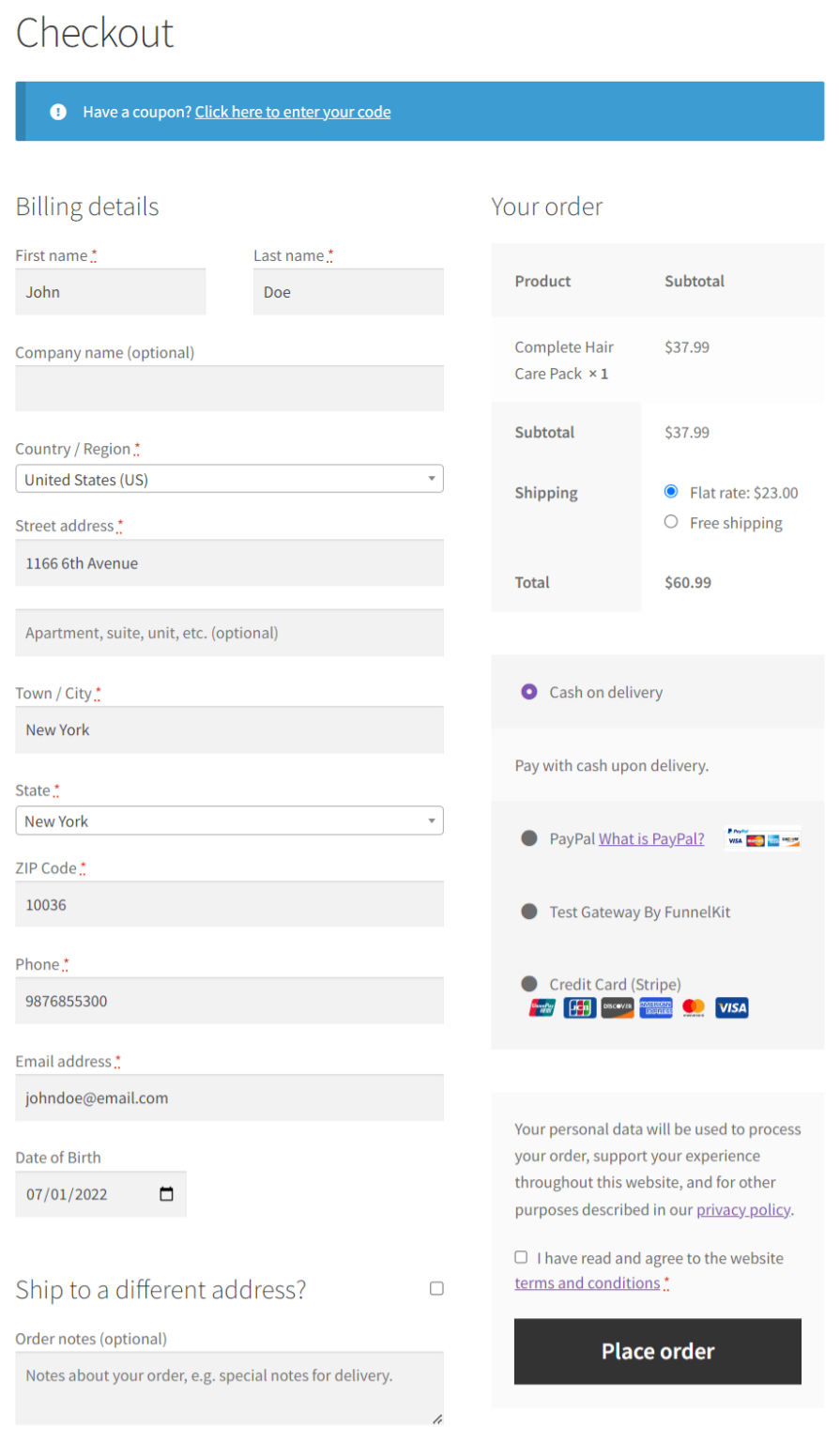Click the What is PayPal? link

coord(650,837)
